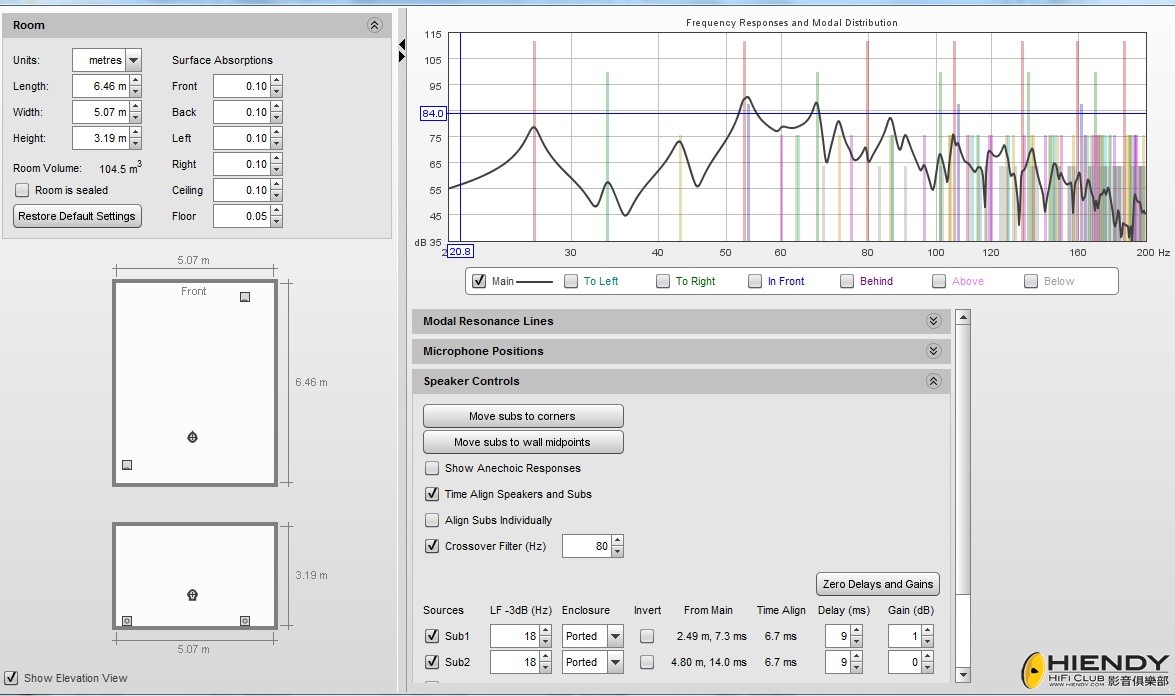Collapse the Room panel with chevron icon

coord(374,25)
